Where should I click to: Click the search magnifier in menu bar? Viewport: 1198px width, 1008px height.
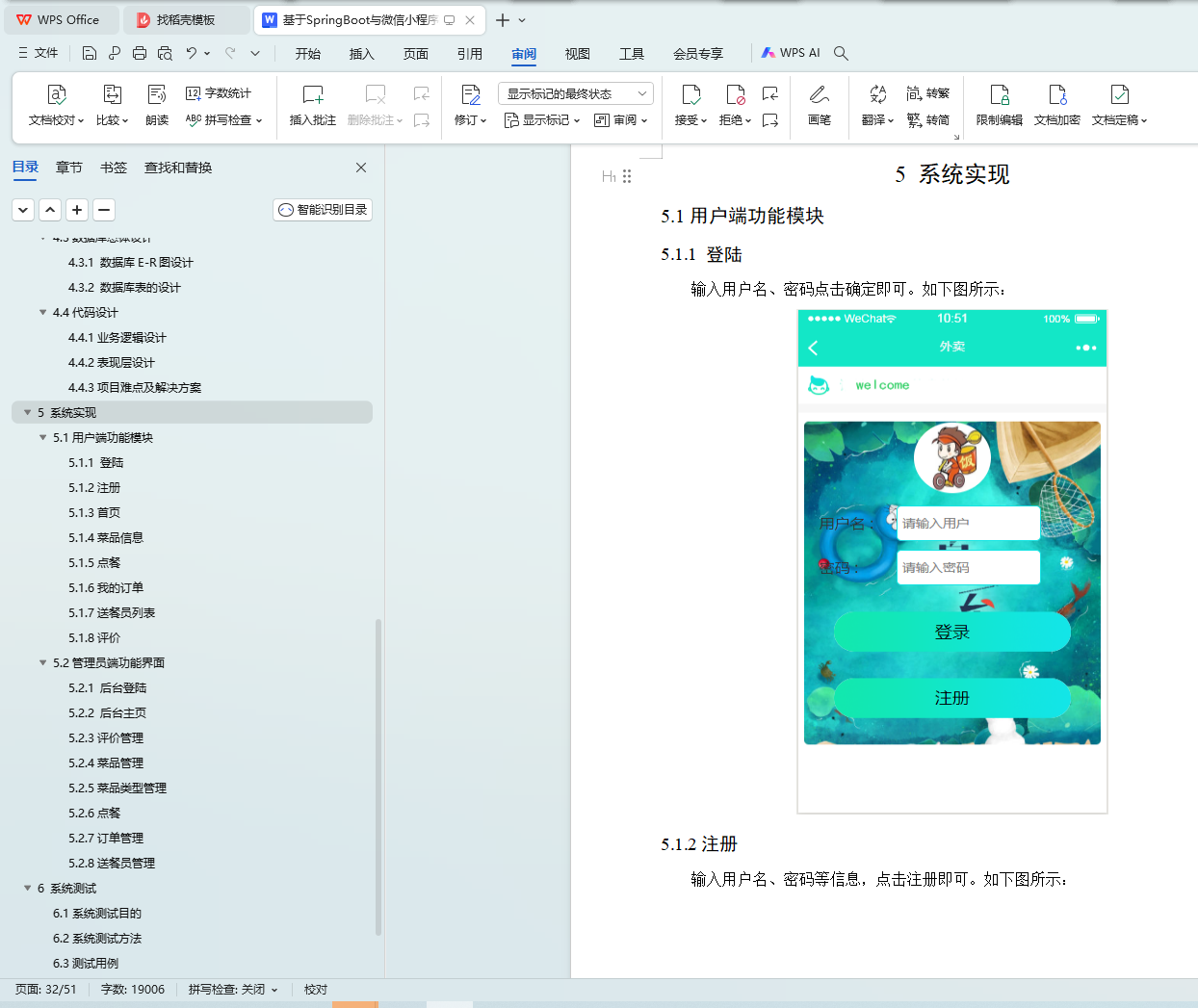(x=841, y=53)
